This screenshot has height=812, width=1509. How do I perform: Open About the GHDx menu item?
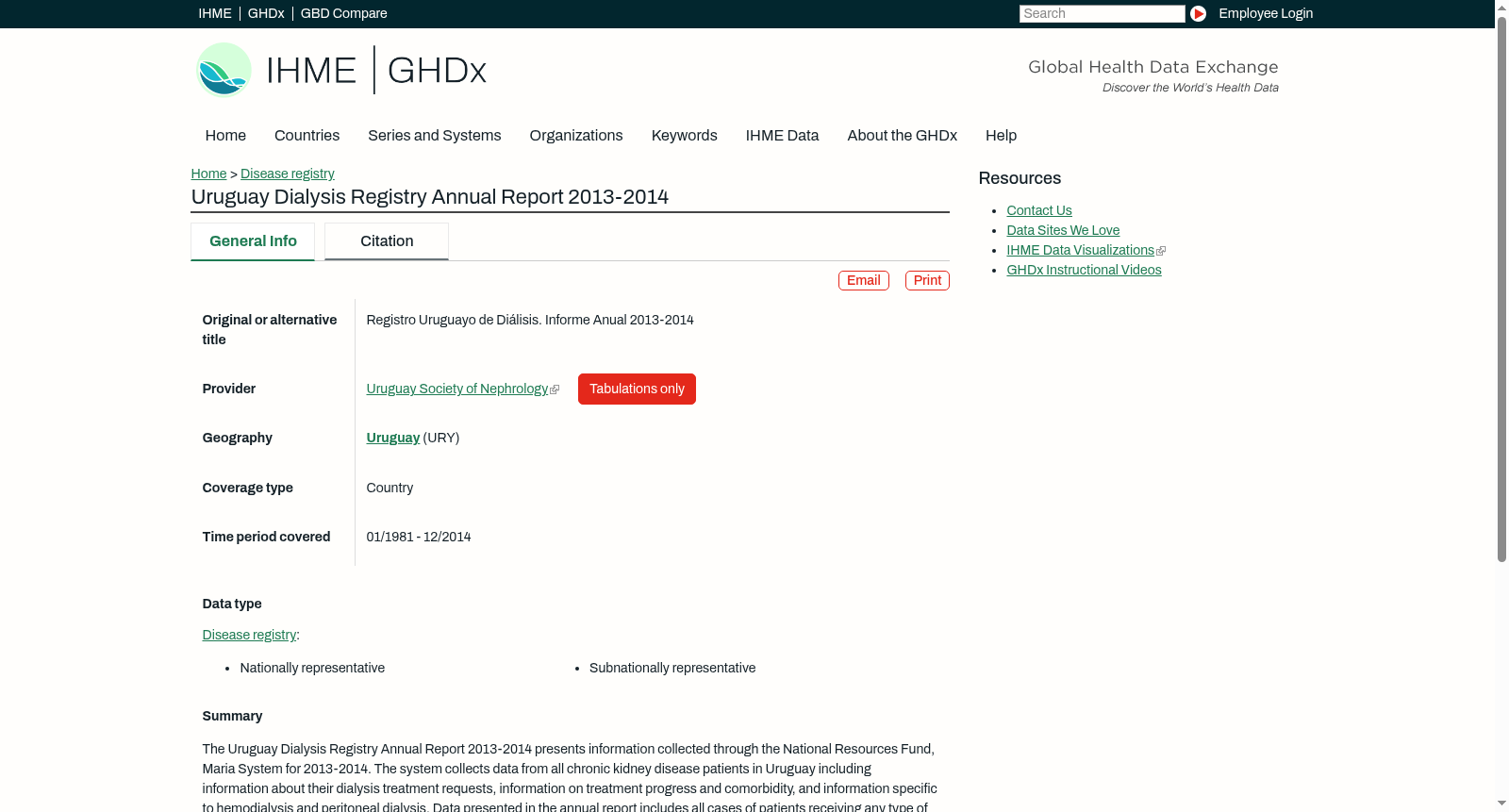902,135
